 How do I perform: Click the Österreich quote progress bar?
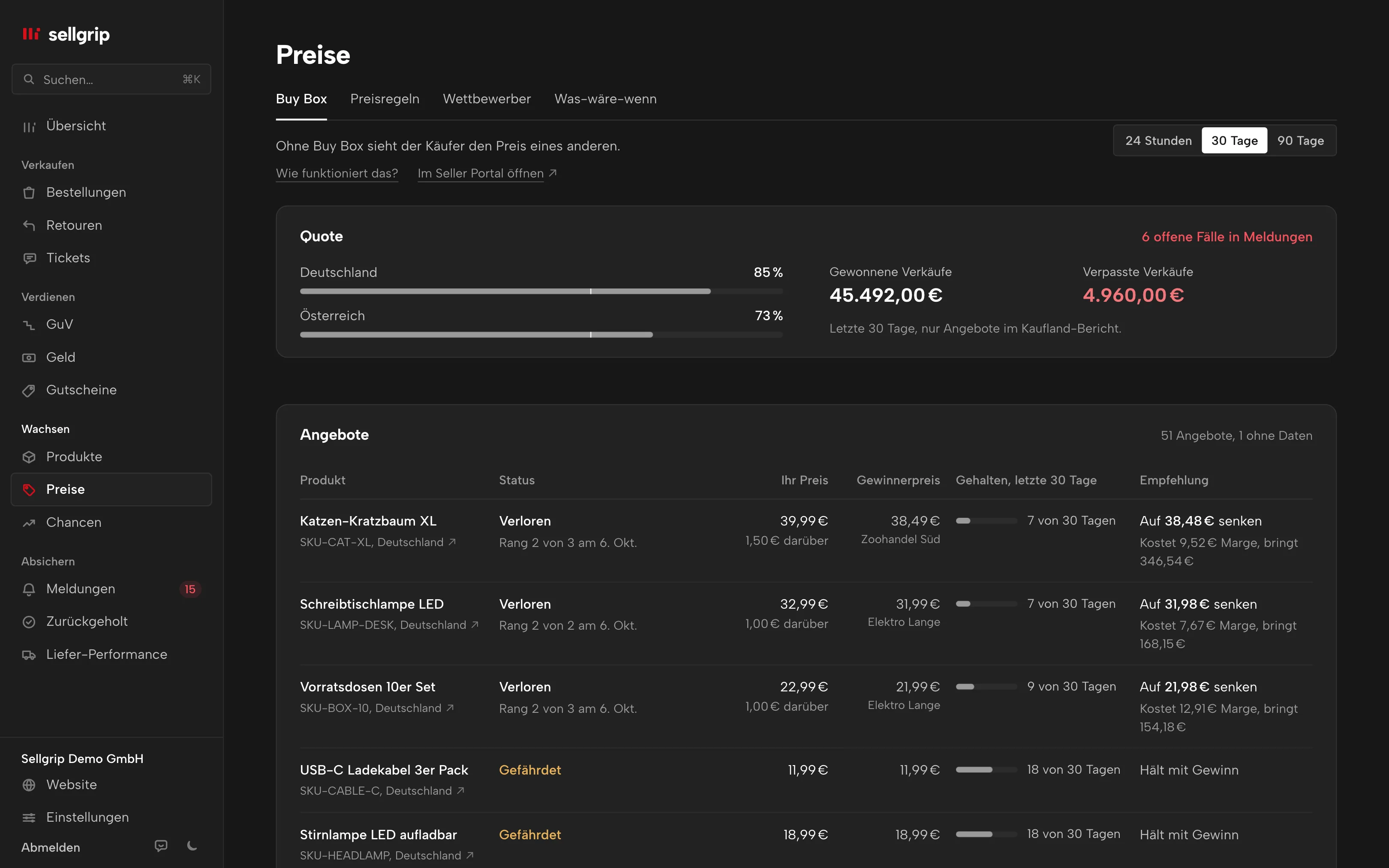click(x=541, y=335)
